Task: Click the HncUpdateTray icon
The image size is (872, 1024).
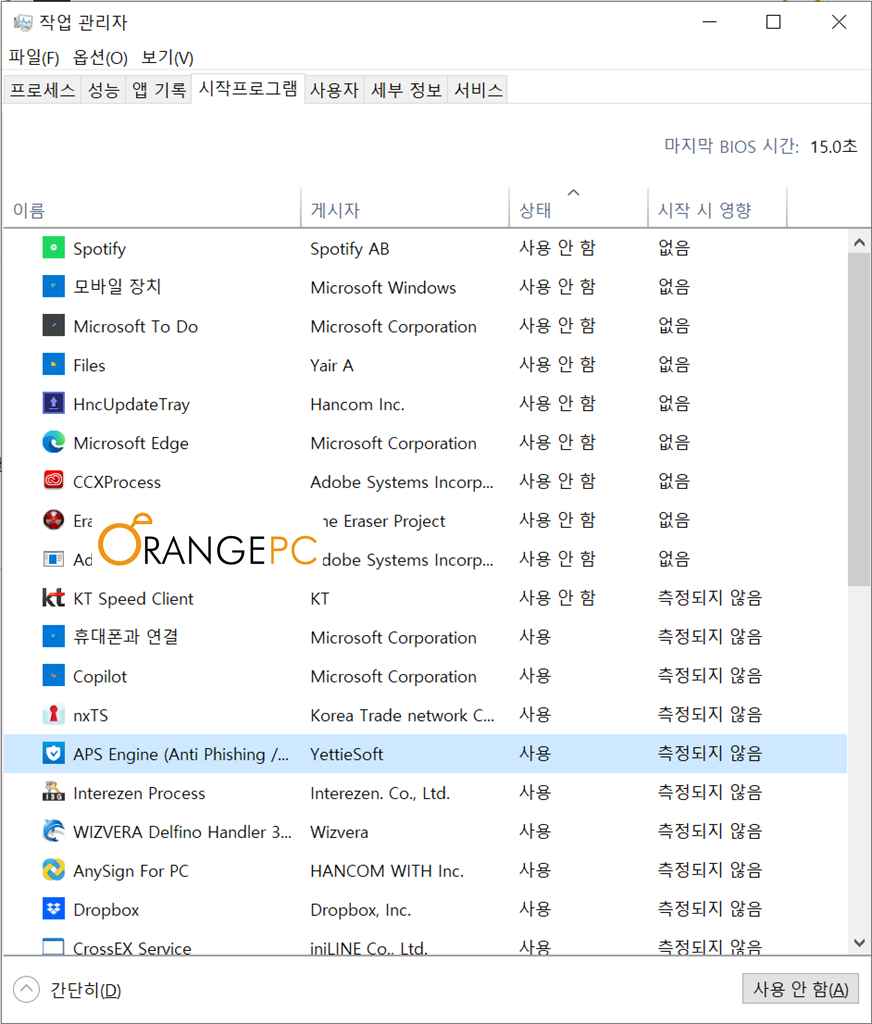Action: coord(54,404)
